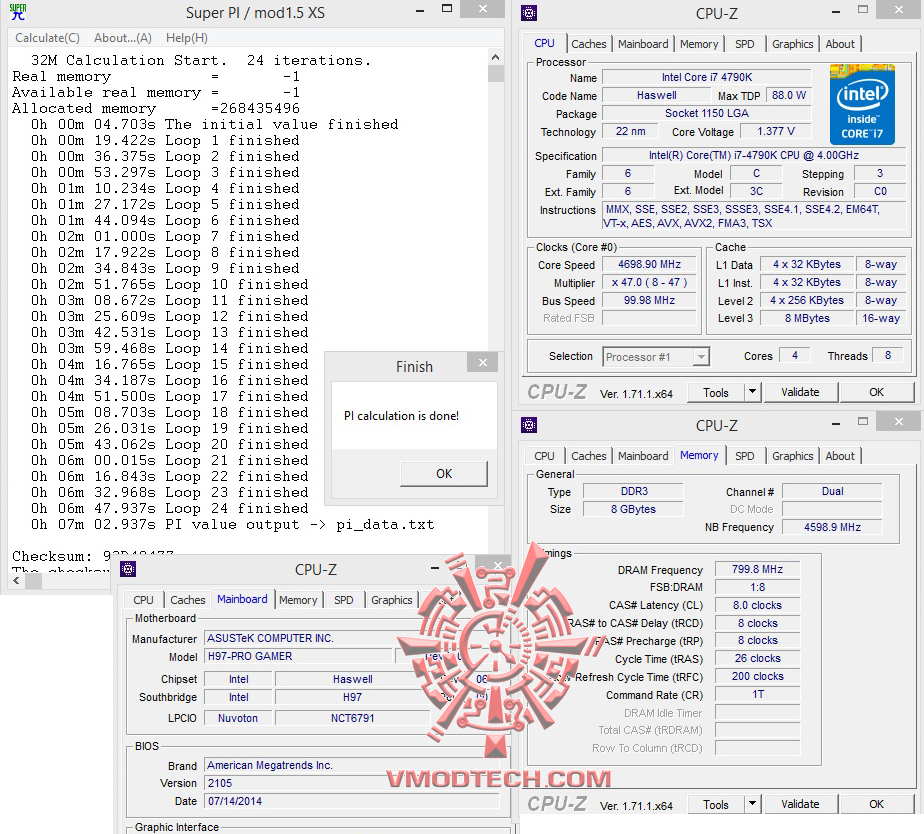Screen dimensions: 924x834
Task: Click the Core Voltage value 1.377 V
Action: tap(776, 131)
